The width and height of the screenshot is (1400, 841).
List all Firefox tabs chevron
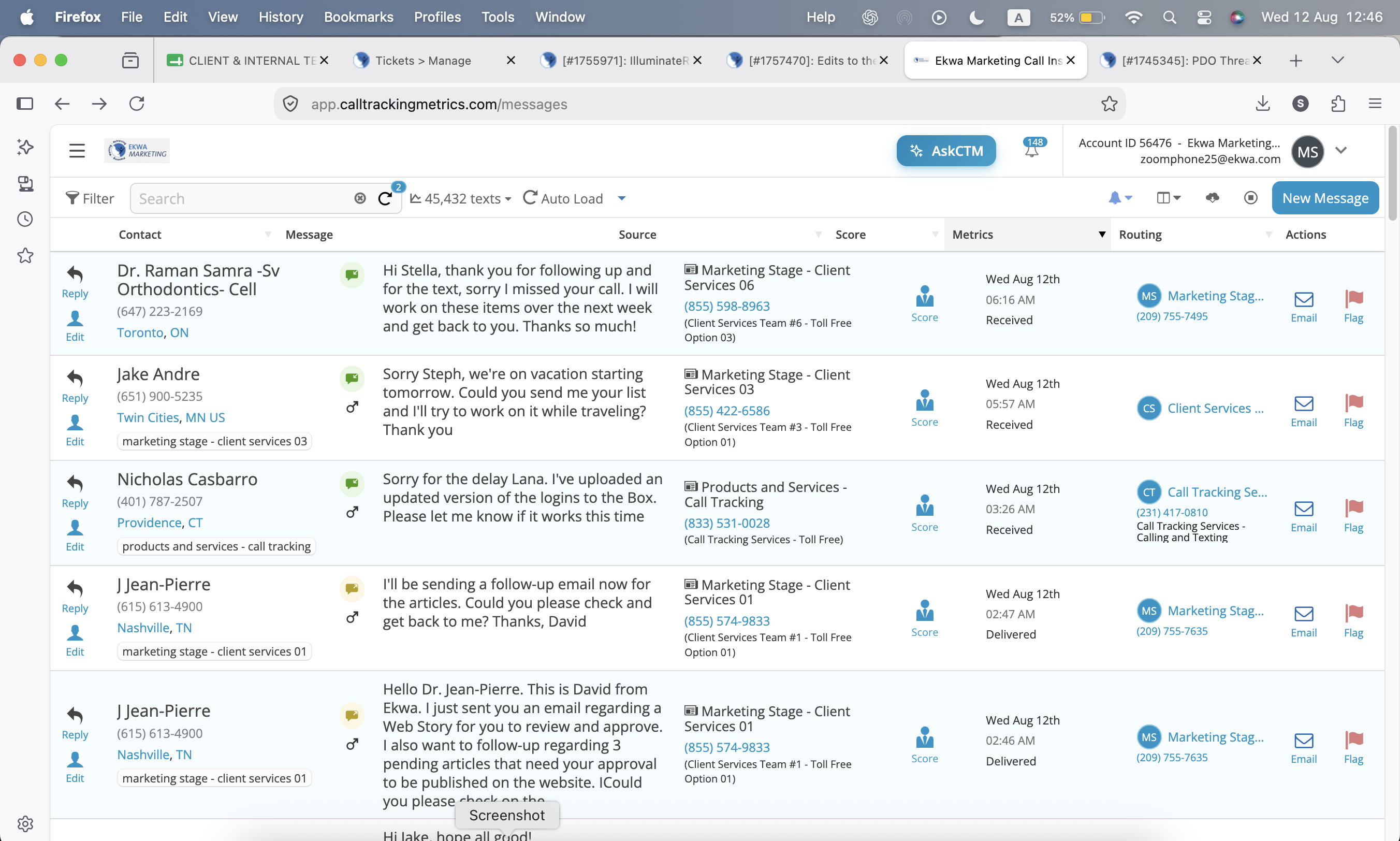point(1338,60)
